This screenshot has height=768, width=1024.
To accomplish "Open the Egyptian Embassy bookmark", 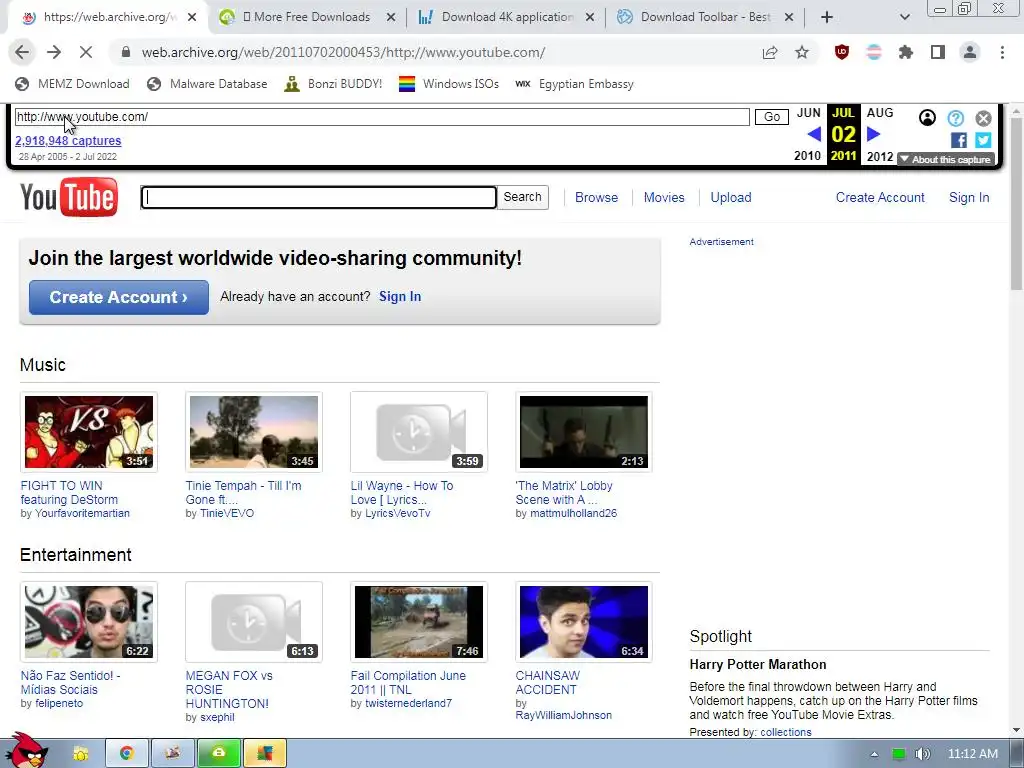I will (575, 84).
